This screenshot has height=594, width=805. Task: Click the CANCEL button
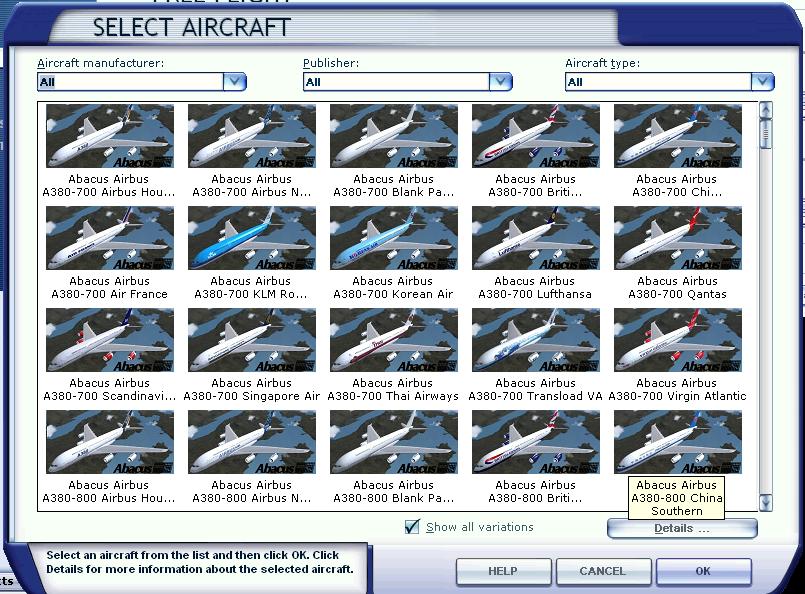(x=603, y=571)
